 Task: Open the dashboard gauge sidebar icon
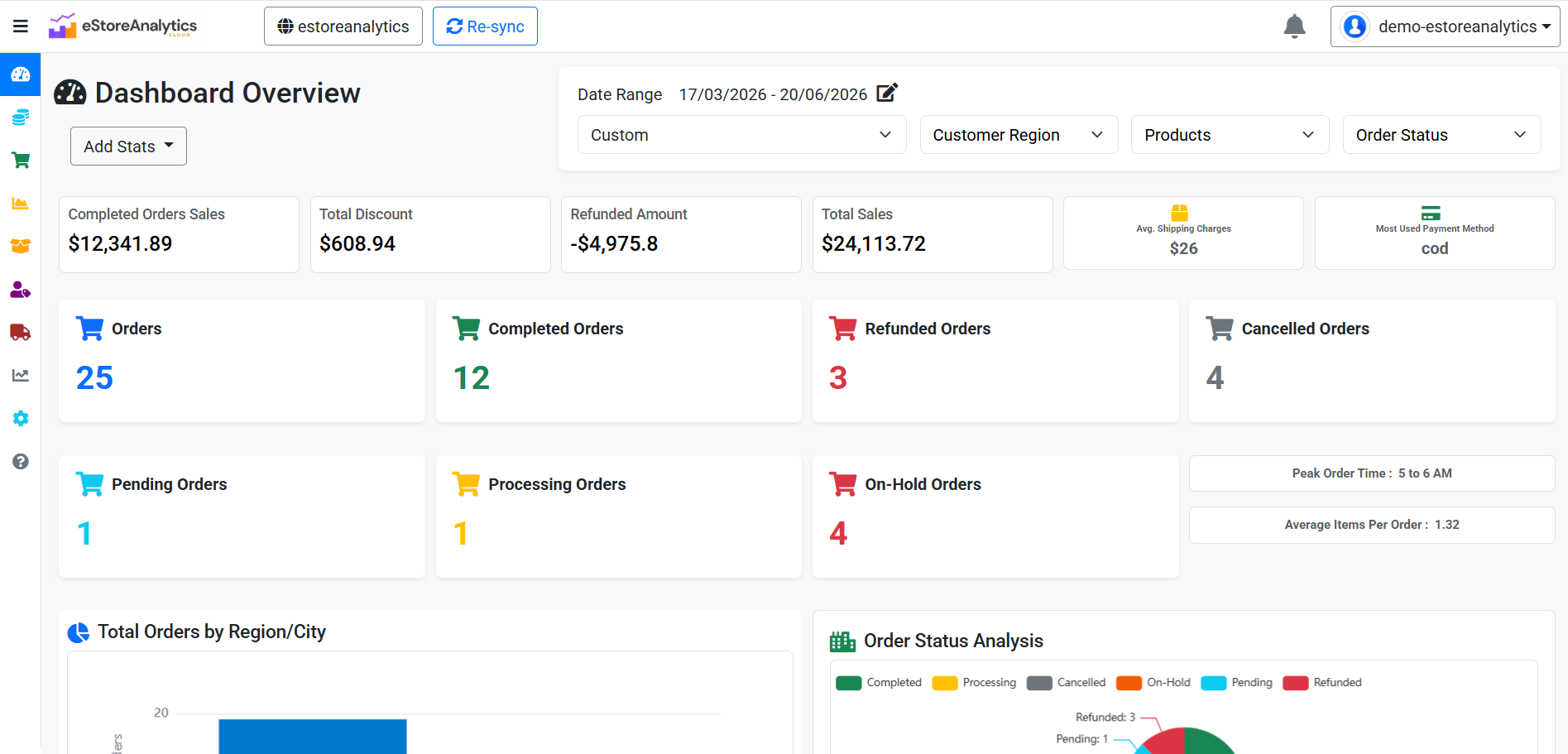(x=21, y=74)
